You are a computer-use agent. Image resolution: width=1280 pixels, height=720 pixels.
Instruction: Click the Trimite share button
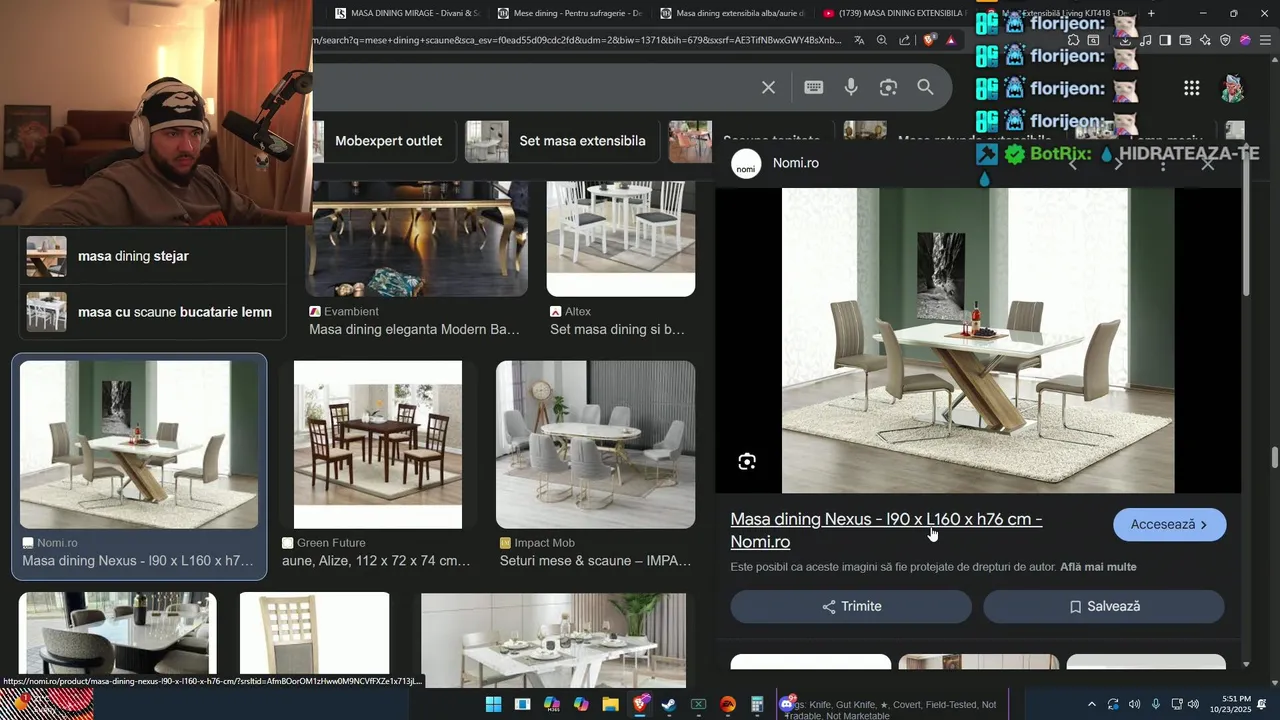[851, 606]
